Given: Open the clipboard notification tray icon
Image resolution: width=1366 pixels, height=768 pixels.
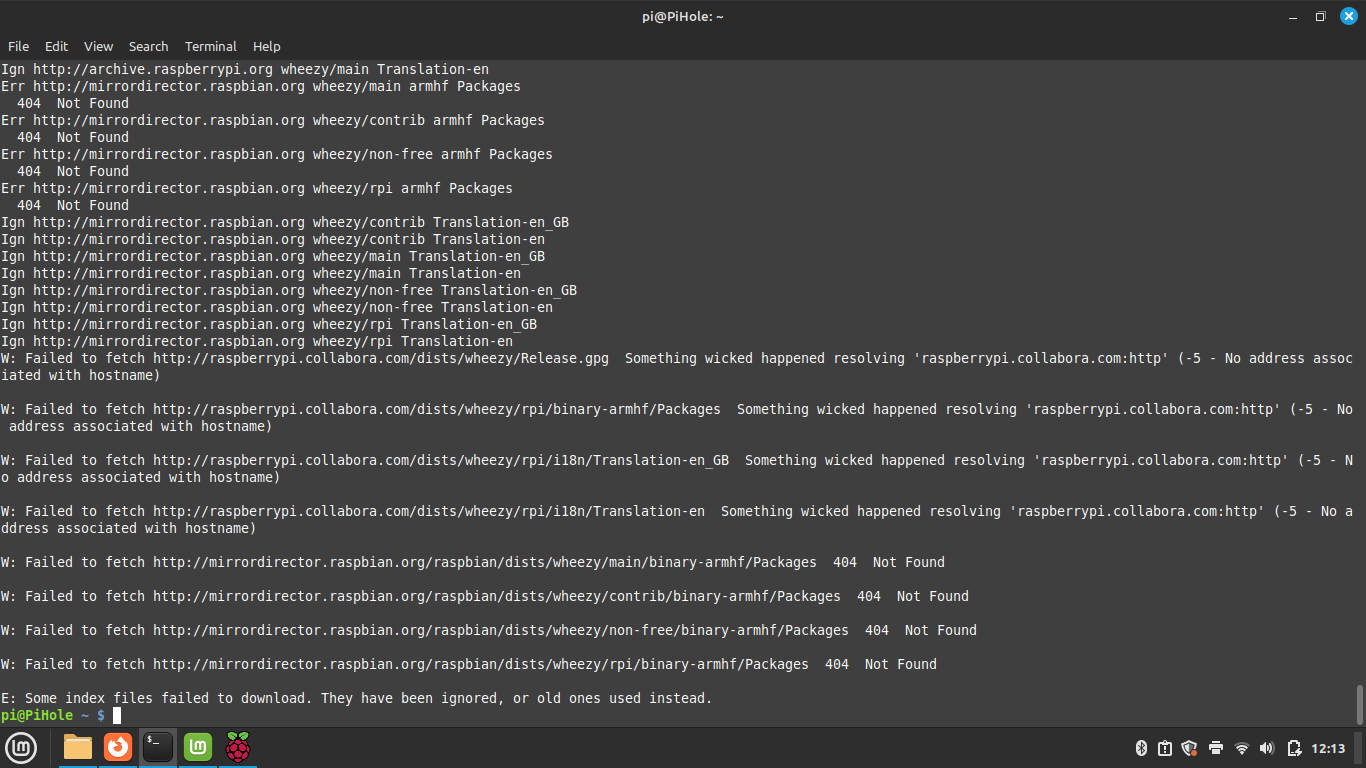Looking at the screenshot, I should pyautogui.click(x=1165, y=748).
